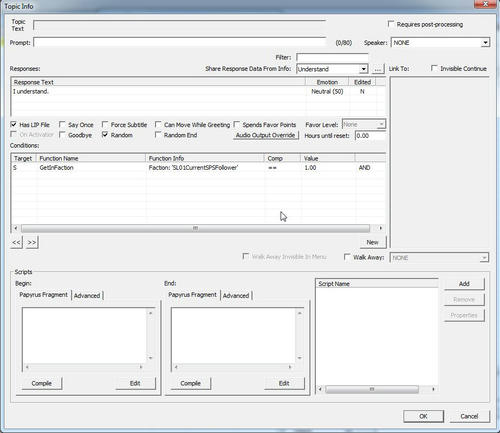Click the Audio Output Override button
500x433 pixels.
point(266,135)
